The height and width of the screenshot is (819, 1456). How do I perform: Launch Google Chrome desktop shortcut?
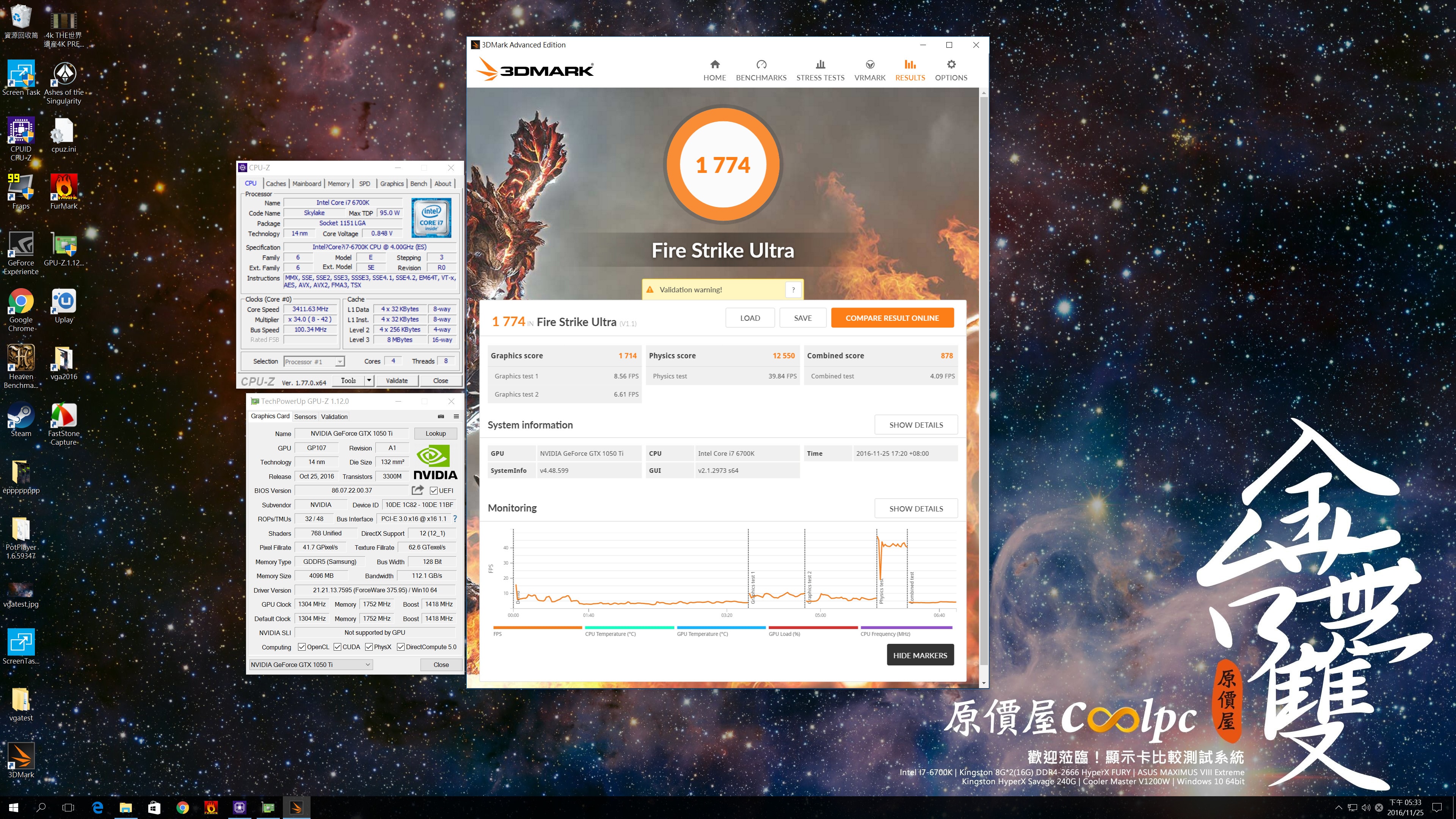pyautogui.click(x=21, y=310)
